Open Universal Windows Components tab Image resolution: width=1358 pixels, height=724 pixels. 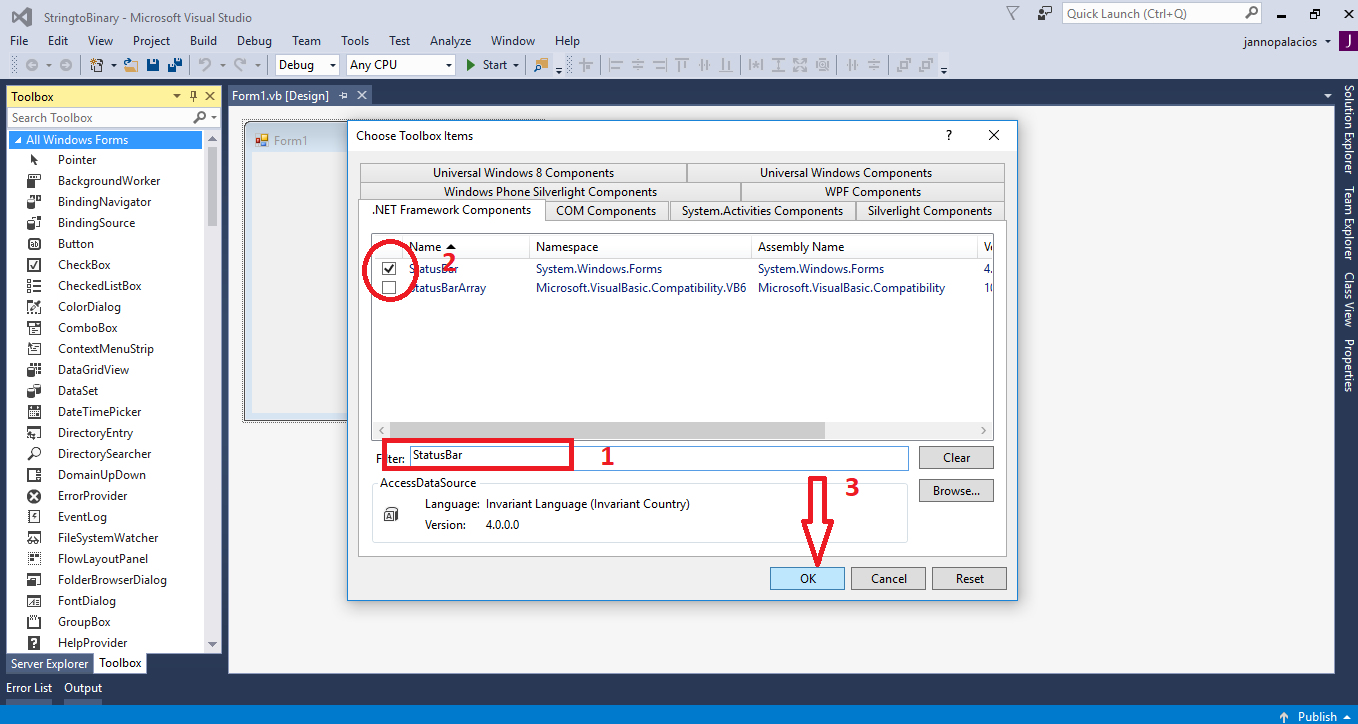pyautogui.click(x=846, y=173)
